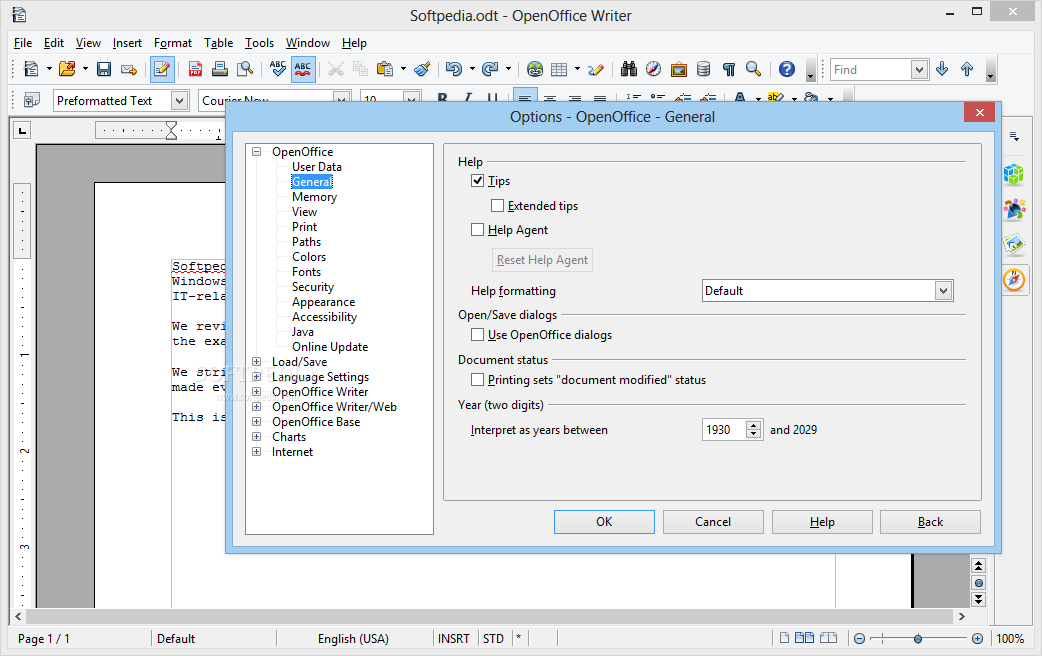Select the Format Paintbrush icon
Screen dimensions: 1042x656
pos(422,69)
